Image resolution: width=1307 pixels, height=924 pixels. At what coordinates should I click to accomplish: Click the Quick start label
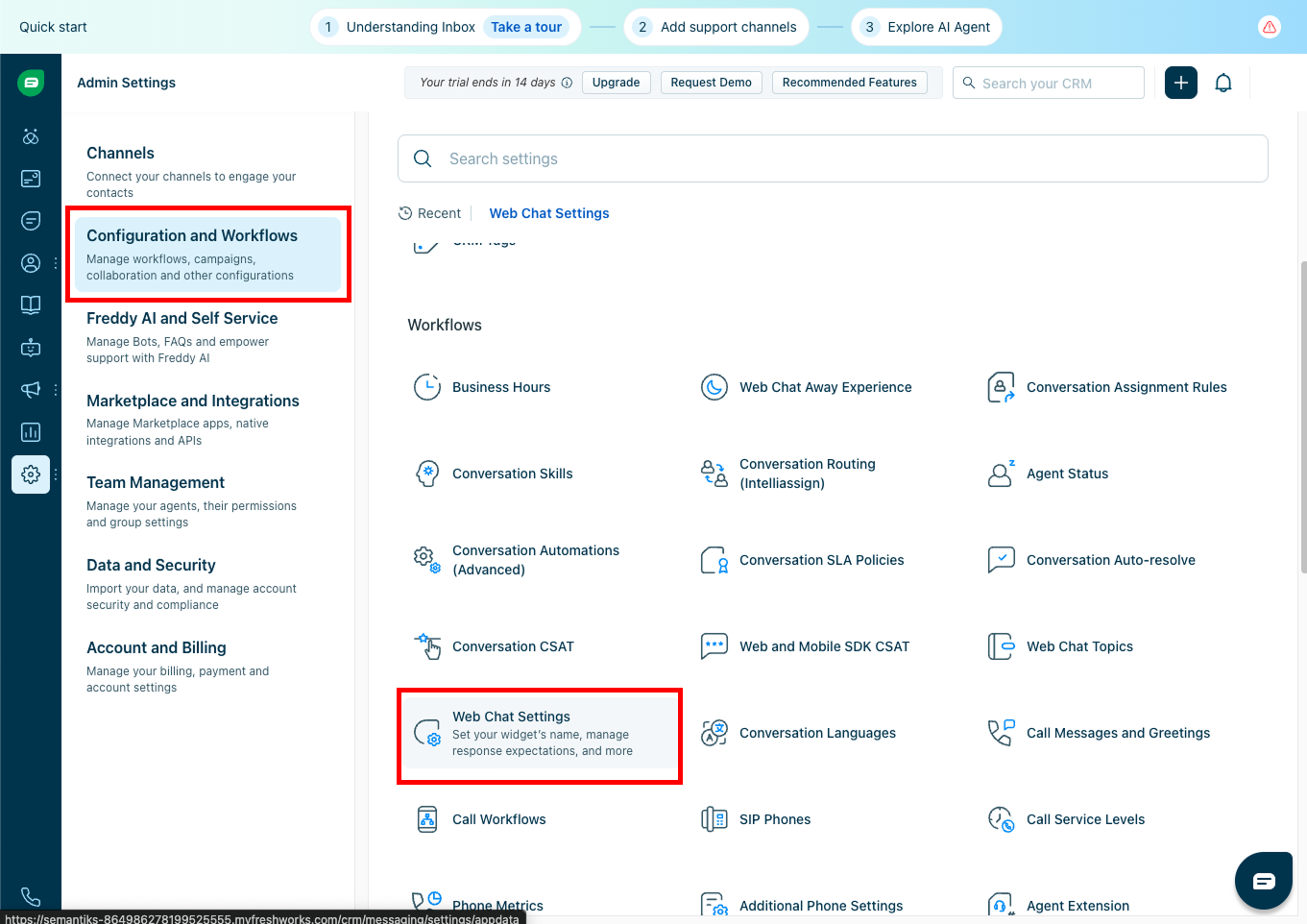[53, 27]
